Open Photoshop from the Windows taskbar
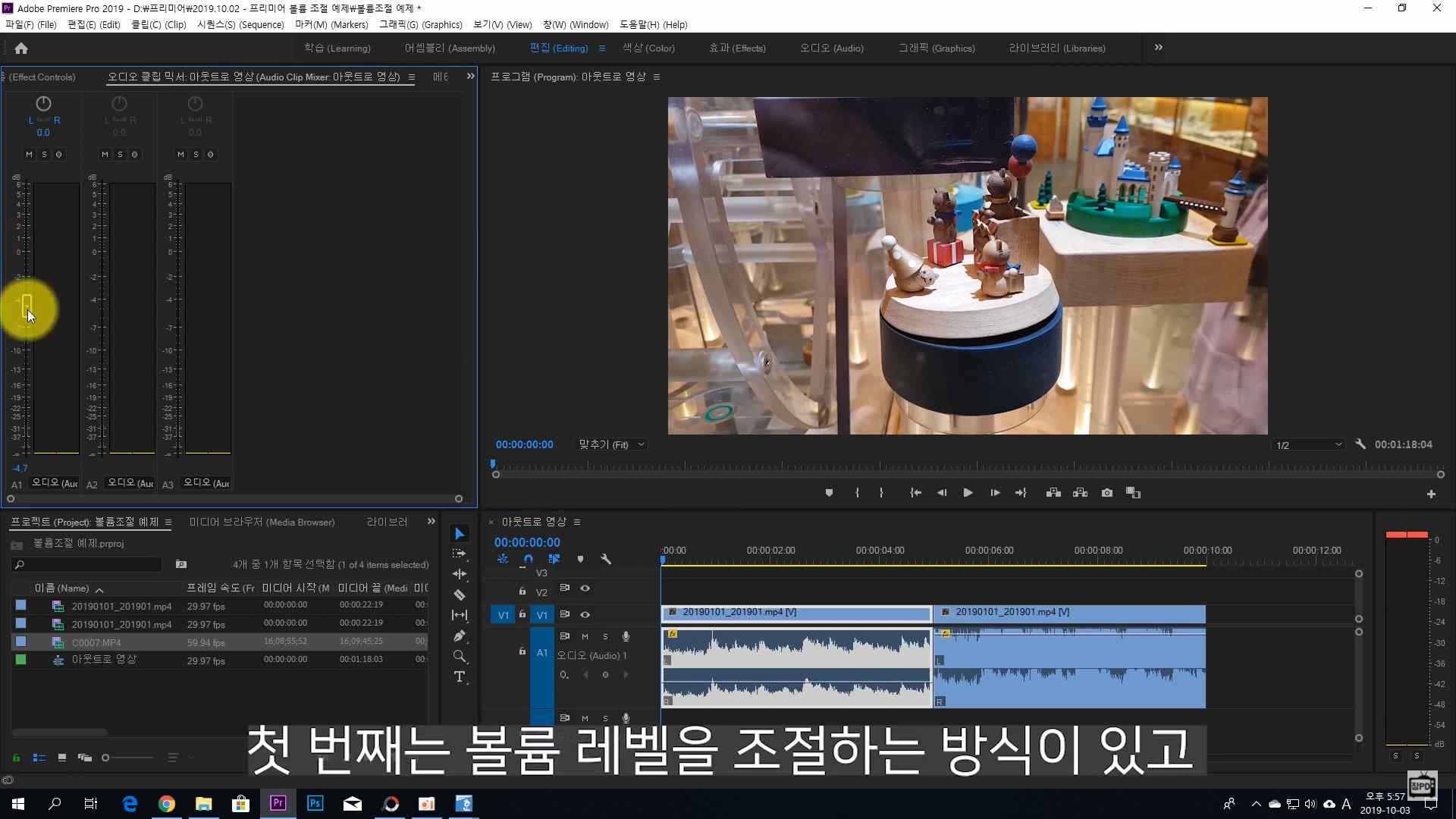The height and width of the screenshot is (819, 1456). click(x=315, y=804)
